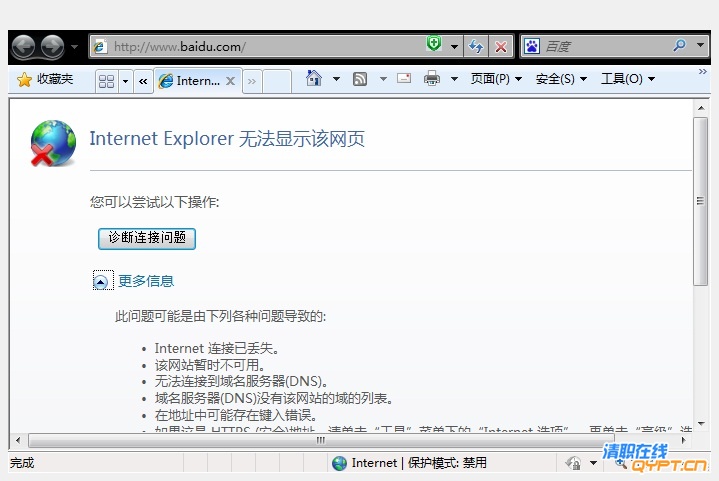This screenshot has height=481, width=719.
Task: Click the browser Forward arrow button
Action: (52, 47)
